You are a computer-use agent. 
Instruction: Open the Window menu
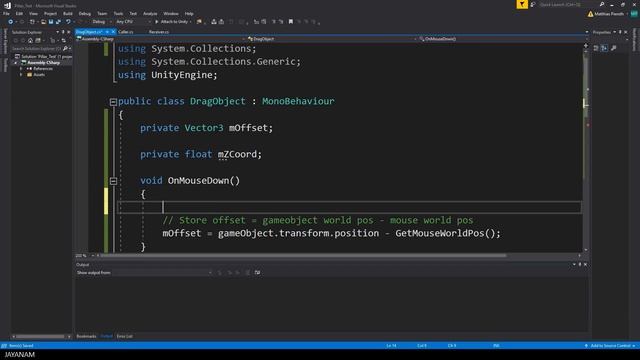171,13
